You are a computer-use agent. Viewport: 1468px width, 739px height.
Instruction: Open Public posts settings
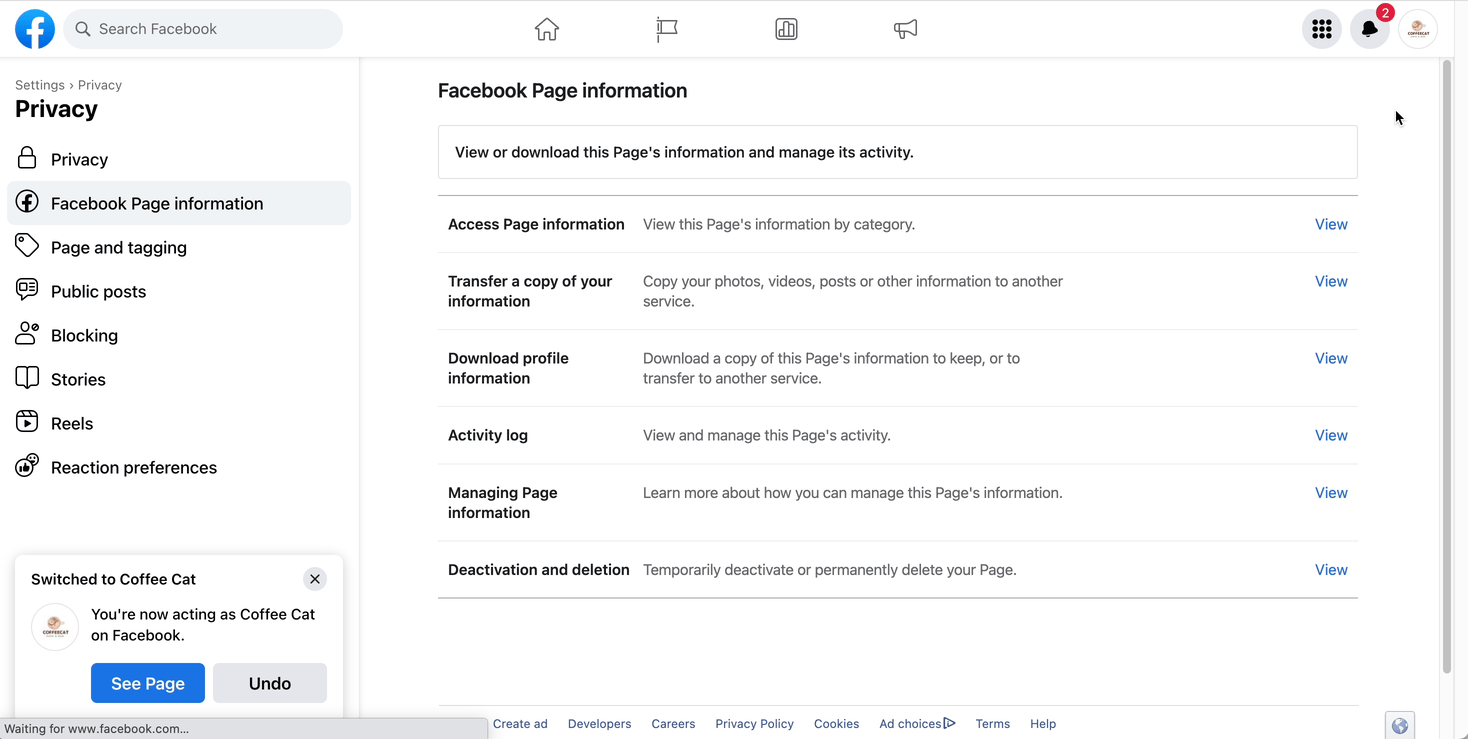[x=179, y=291]
